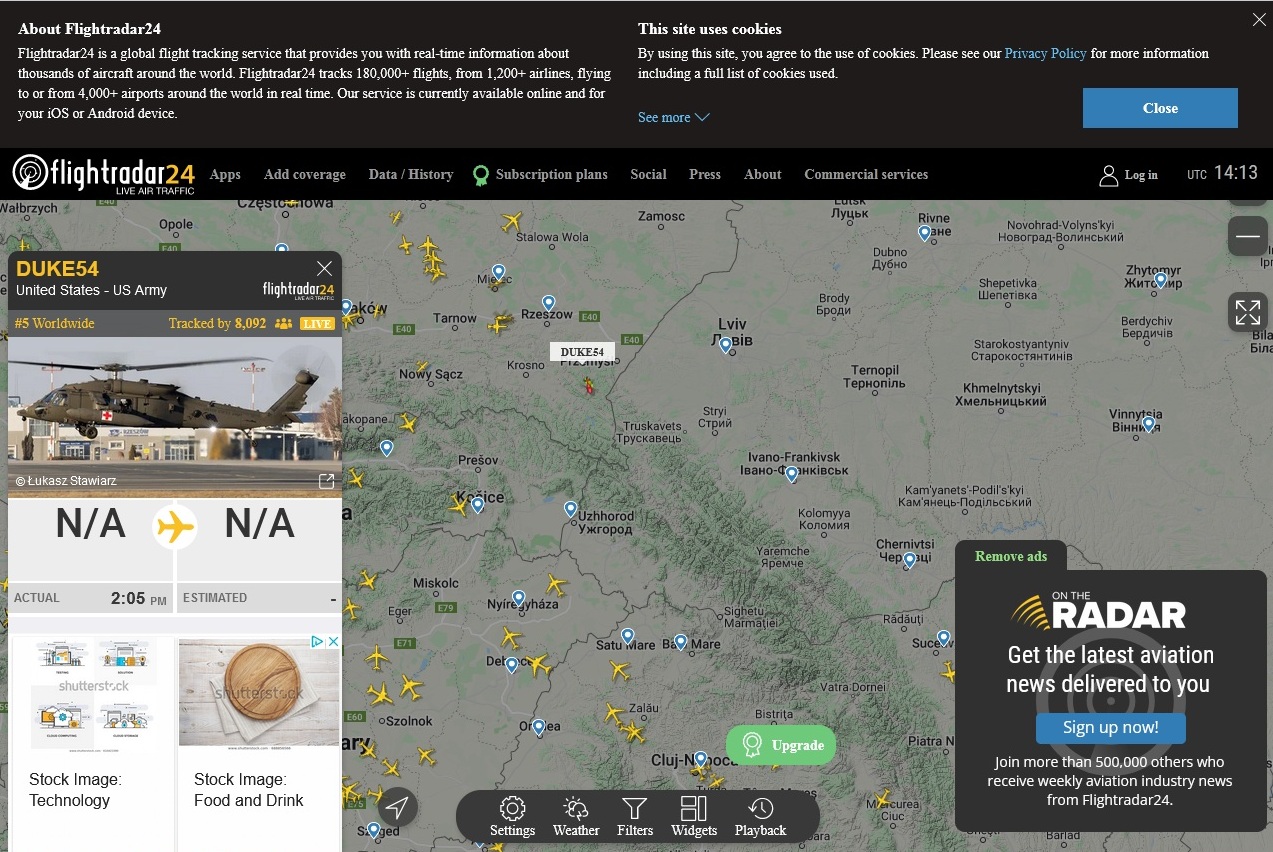This screenshot has width=1273, height=852.
Task: Click Sign up now for newsletter
Action: [1110, 728]
